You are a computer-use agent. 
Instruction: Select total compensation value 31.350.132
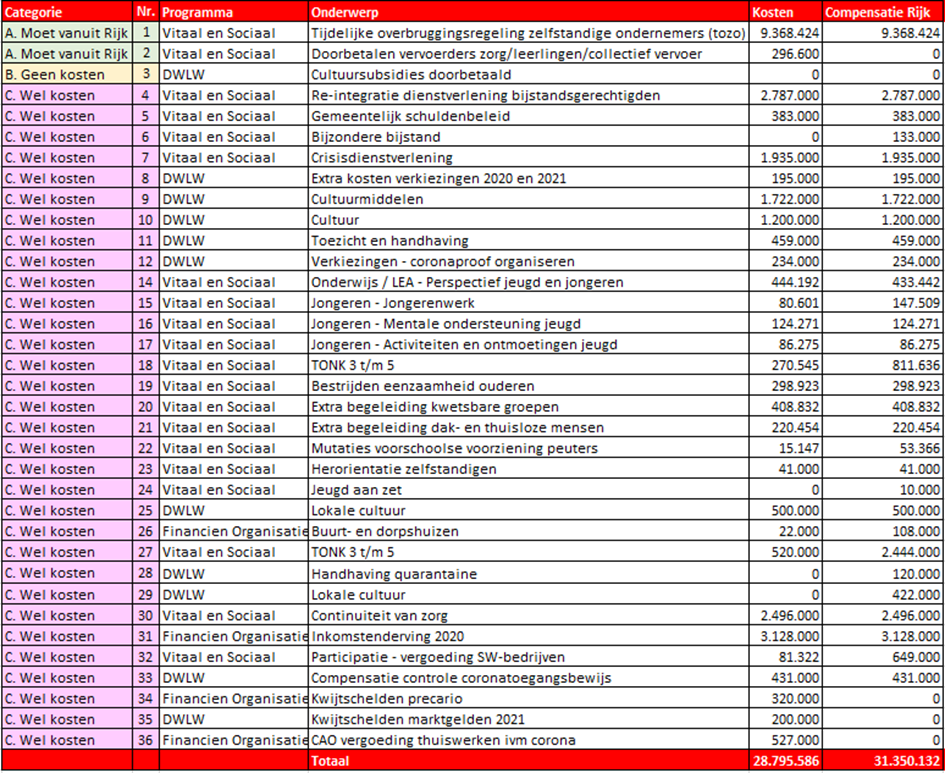(882, 762)
